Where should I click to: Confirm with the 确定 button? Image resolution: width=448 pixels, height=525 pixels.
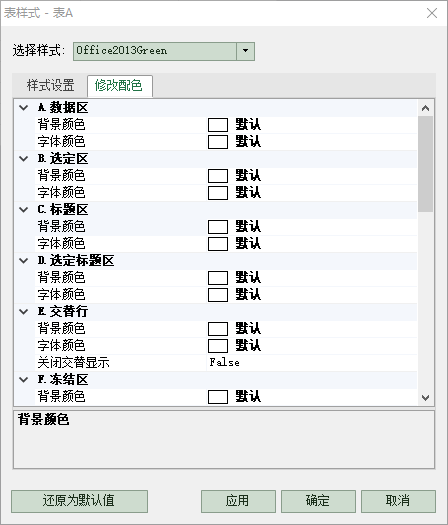pyautogui.click(x=318, y=501)
